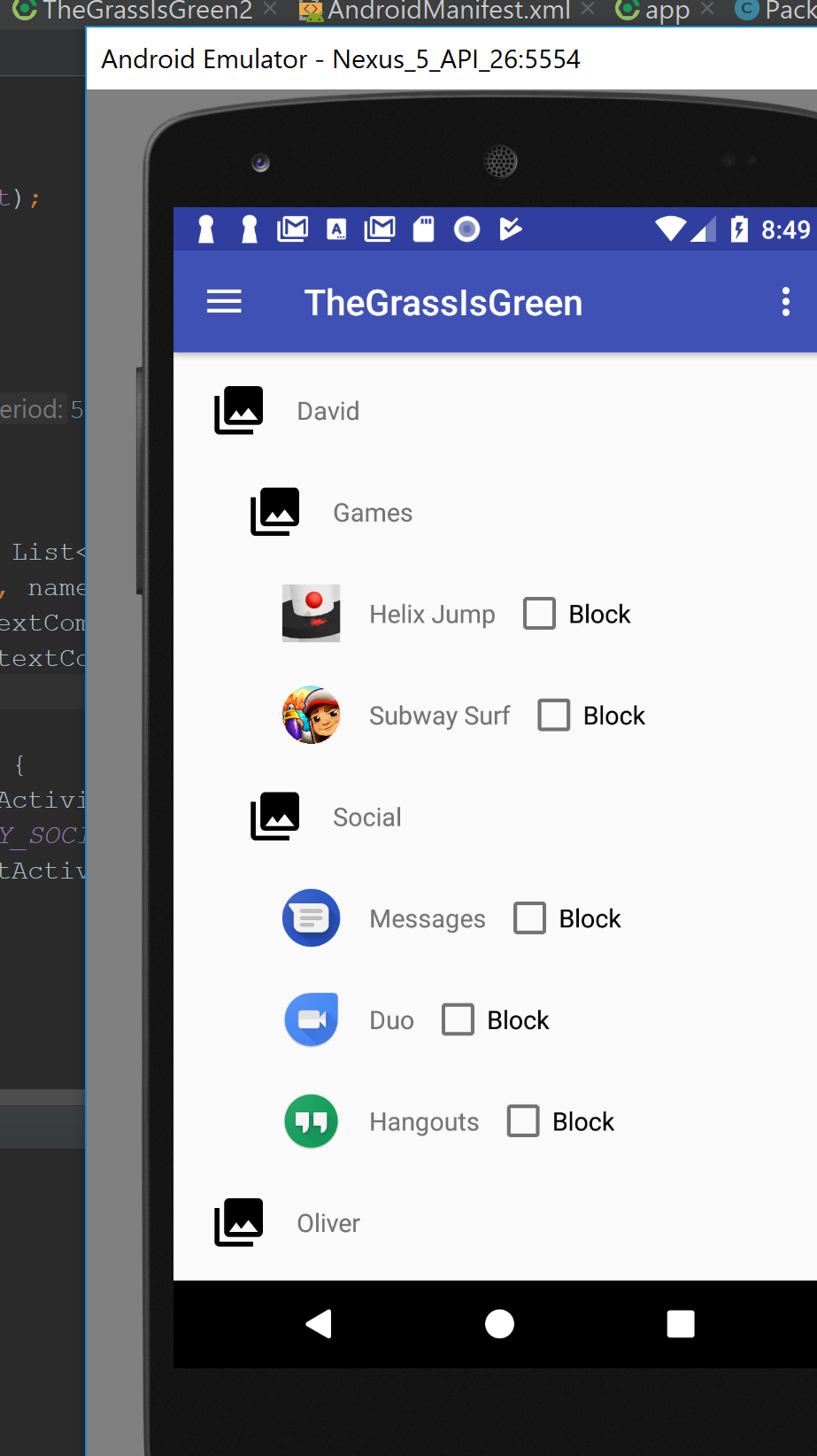Tap the battery charging status icon
The width and height of the screenshot is (817, 1456).
[x=739, y=229]
